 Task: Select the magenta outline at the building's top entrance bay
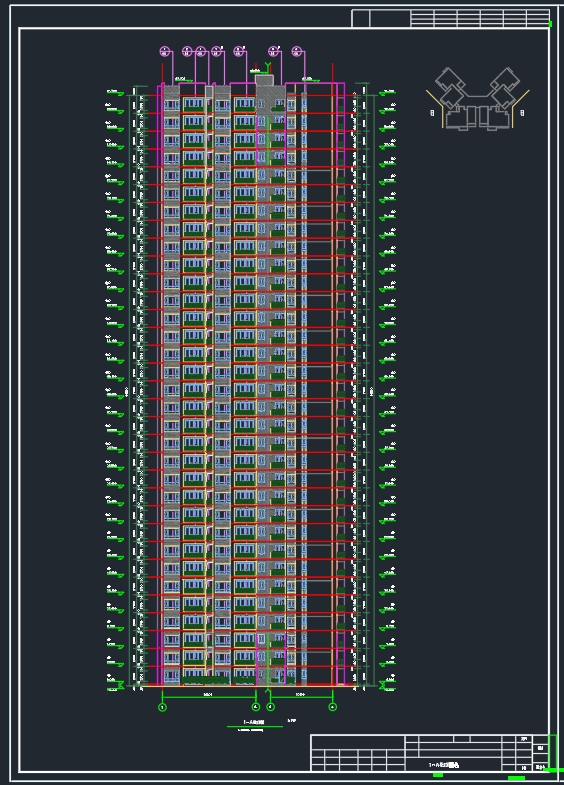tap(271, 140)
